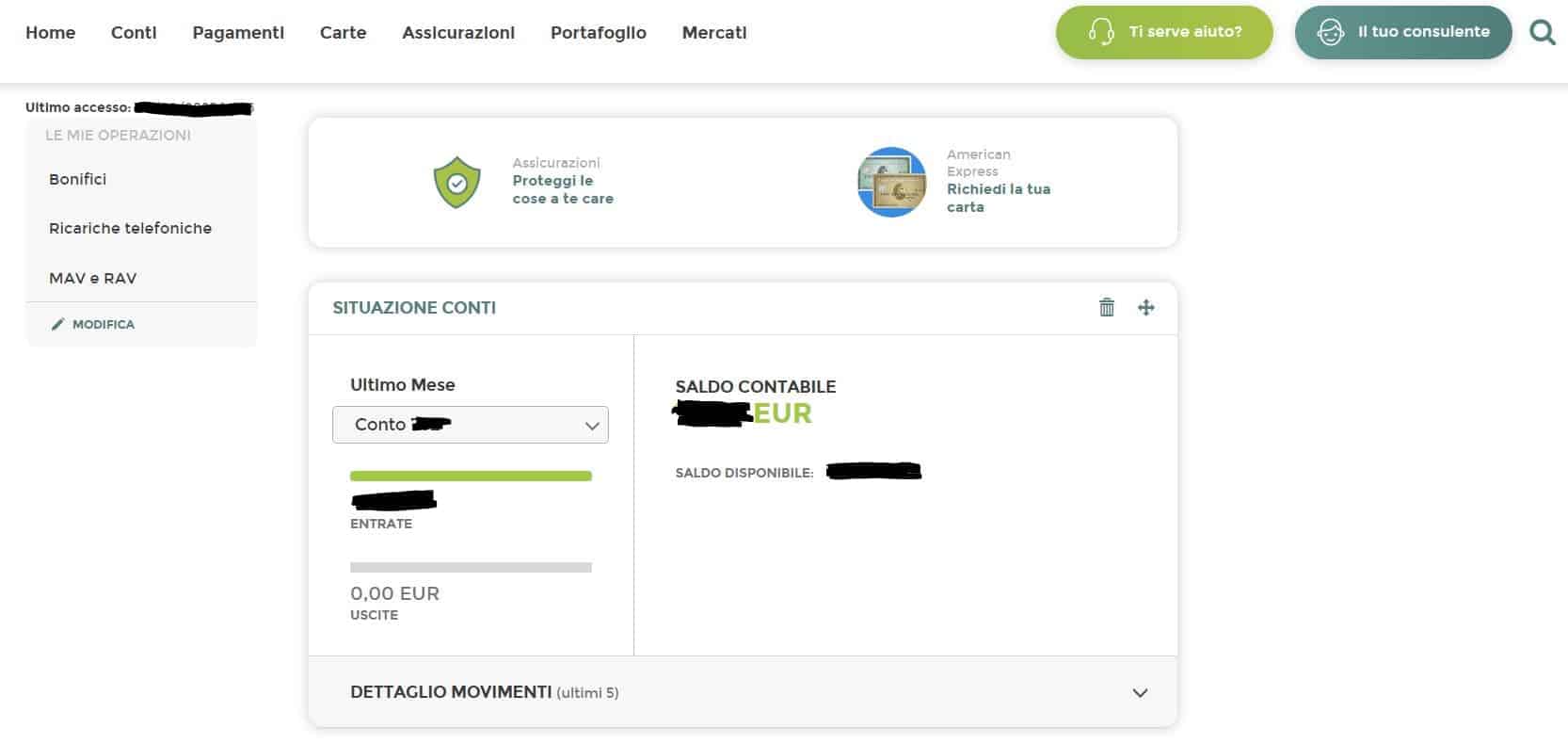Click the 'LE MIE OPERAZIONI' sidebar heading
Image resolution: width=1568 pixels, height=744 pixels.
tap(119, 136)
